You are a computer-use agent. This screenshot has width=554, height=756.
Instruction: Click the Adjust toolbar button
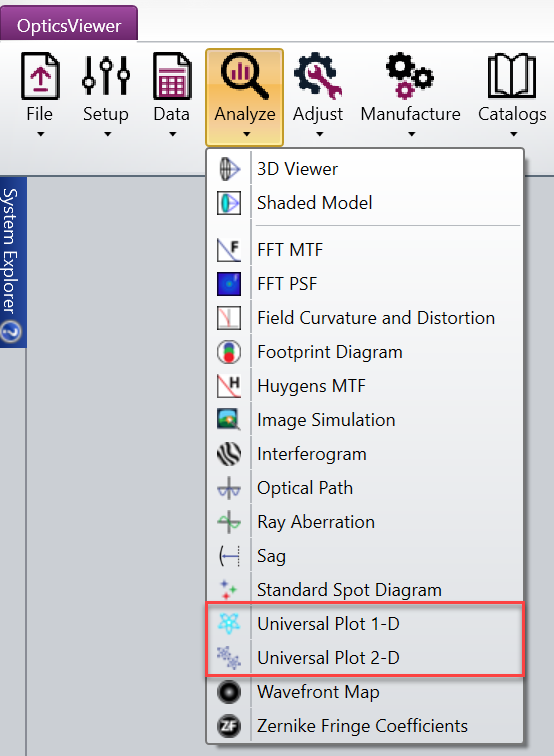pos(318,96)
